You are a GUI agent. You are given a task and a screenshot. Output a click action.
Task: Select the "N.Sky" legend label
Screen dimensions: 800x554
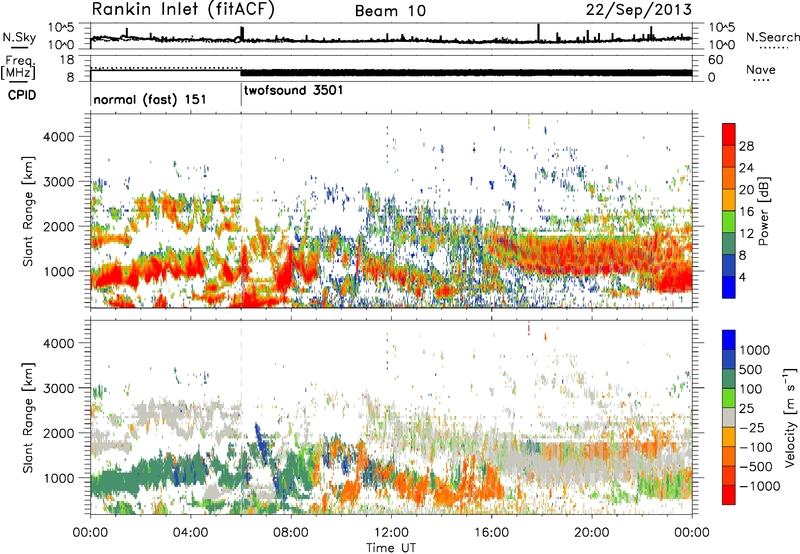pyautogui.click(x=19, y=37)
